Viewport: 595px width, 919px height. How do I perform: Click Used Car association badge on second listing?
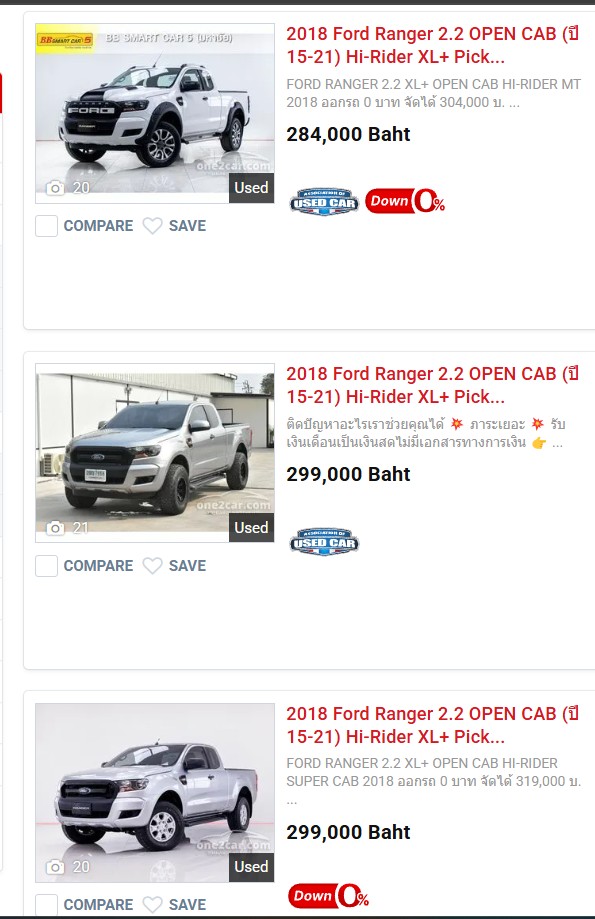pos(324,542)
